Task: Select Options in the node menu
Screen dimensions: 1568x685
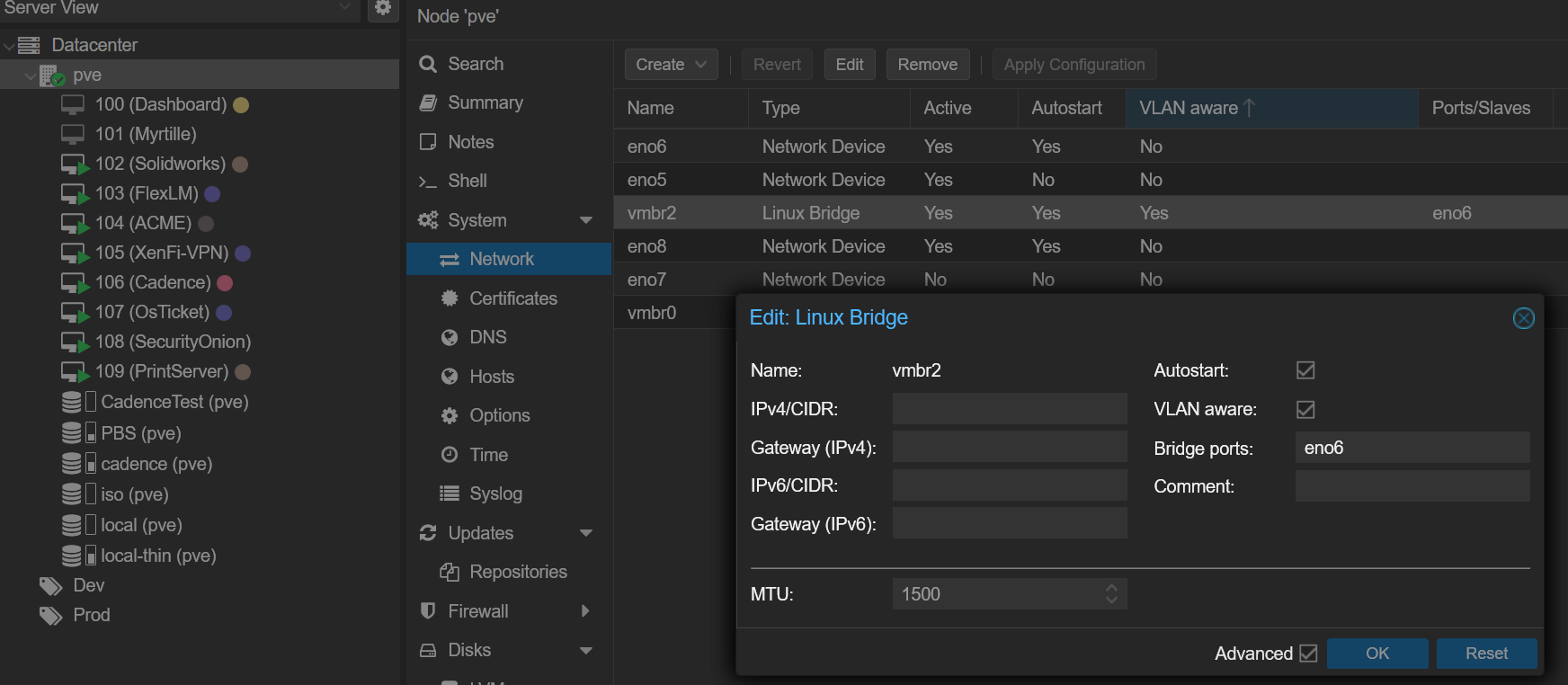Action: point(499,415)
